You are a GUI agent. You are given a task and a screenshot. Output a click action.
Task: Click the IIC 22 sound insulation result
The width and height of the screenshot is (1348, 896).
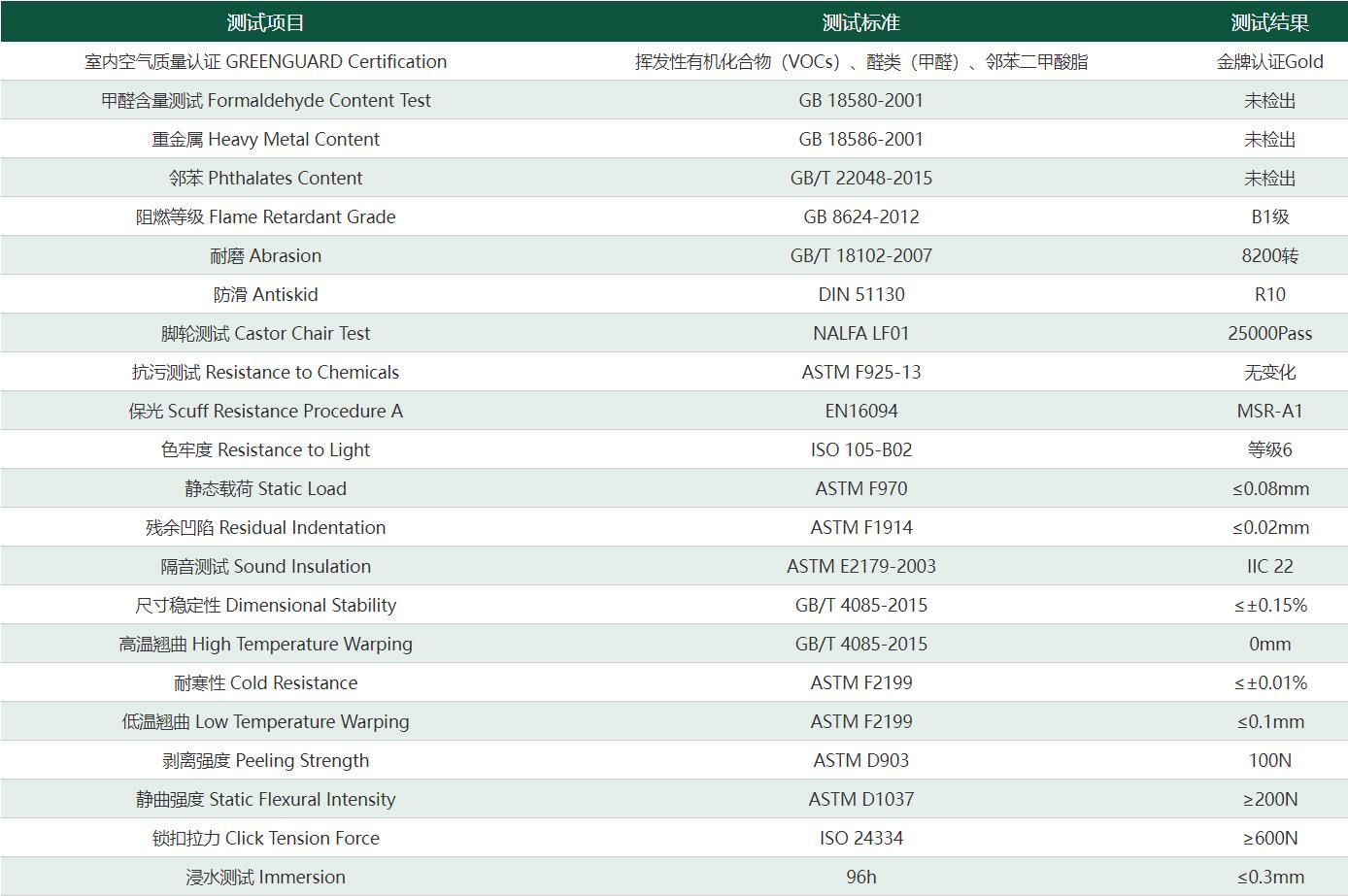click(1270, 566)
